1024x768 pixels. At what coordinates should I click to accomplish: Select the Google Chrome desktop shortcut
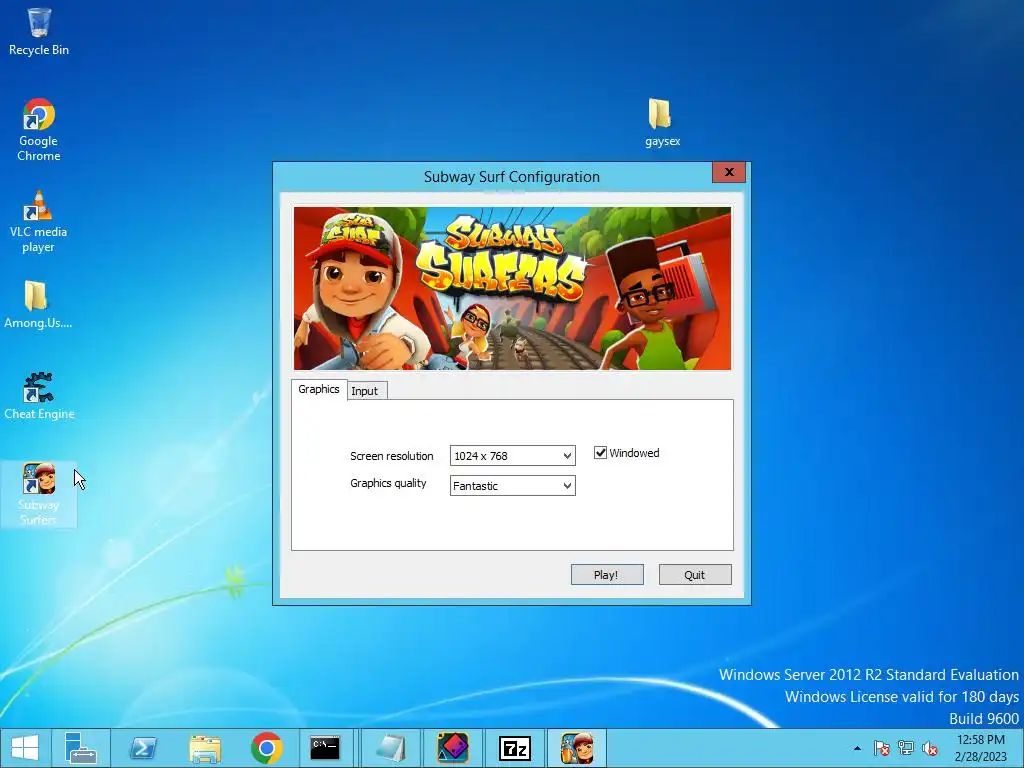click(x=39, y=129)
